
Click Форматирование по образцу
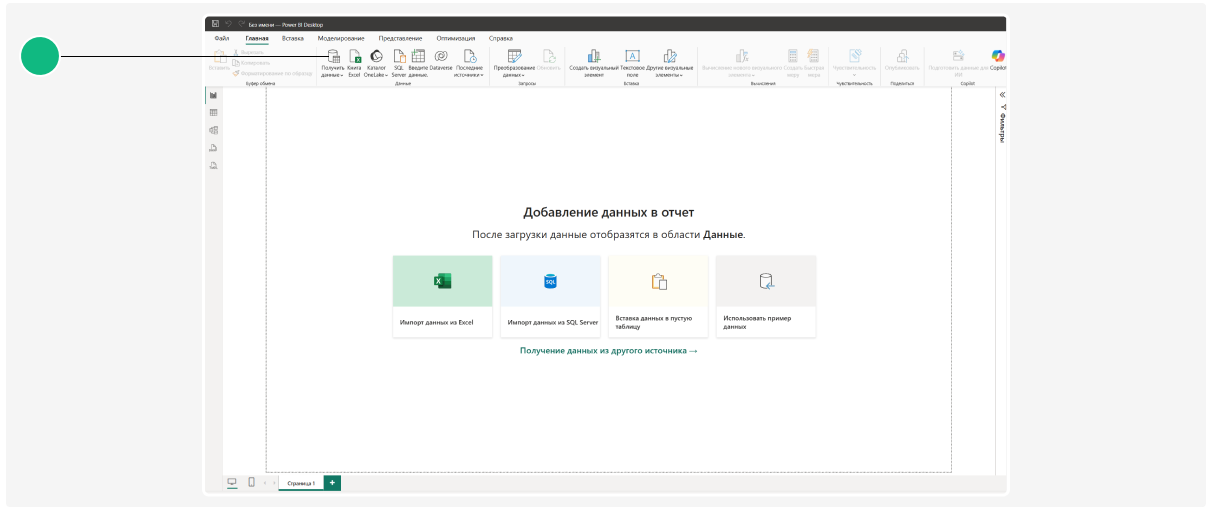272,73
